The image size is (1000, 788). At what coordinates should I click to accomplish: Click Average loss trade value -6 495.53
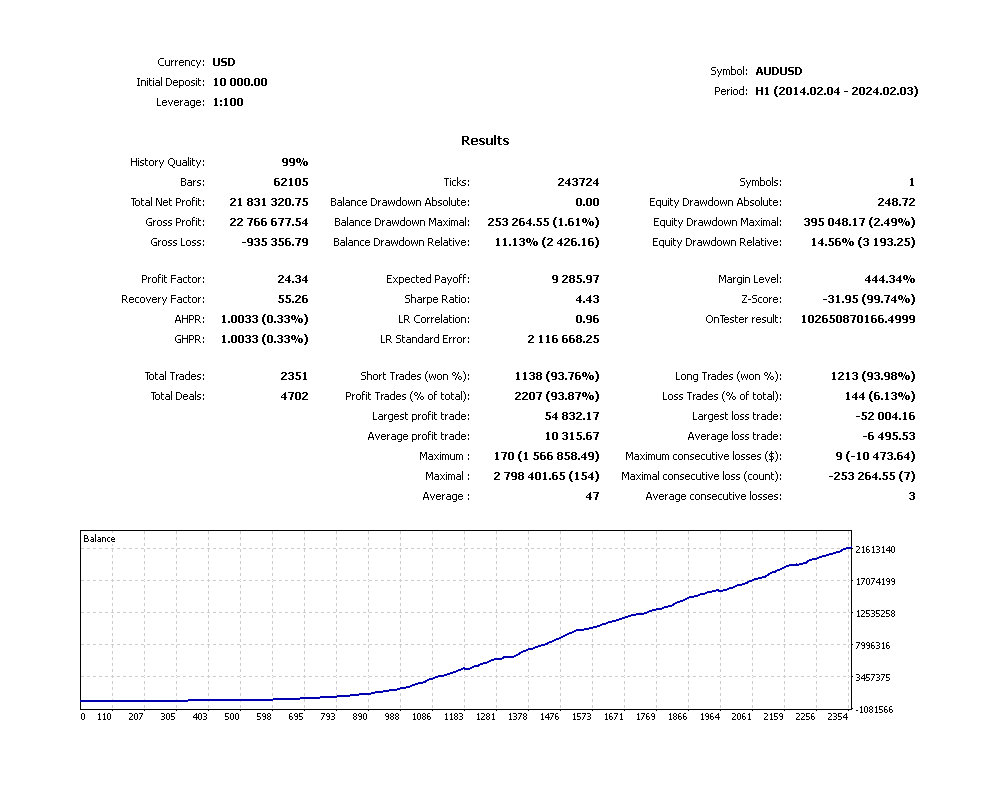(x=888, y=436)
